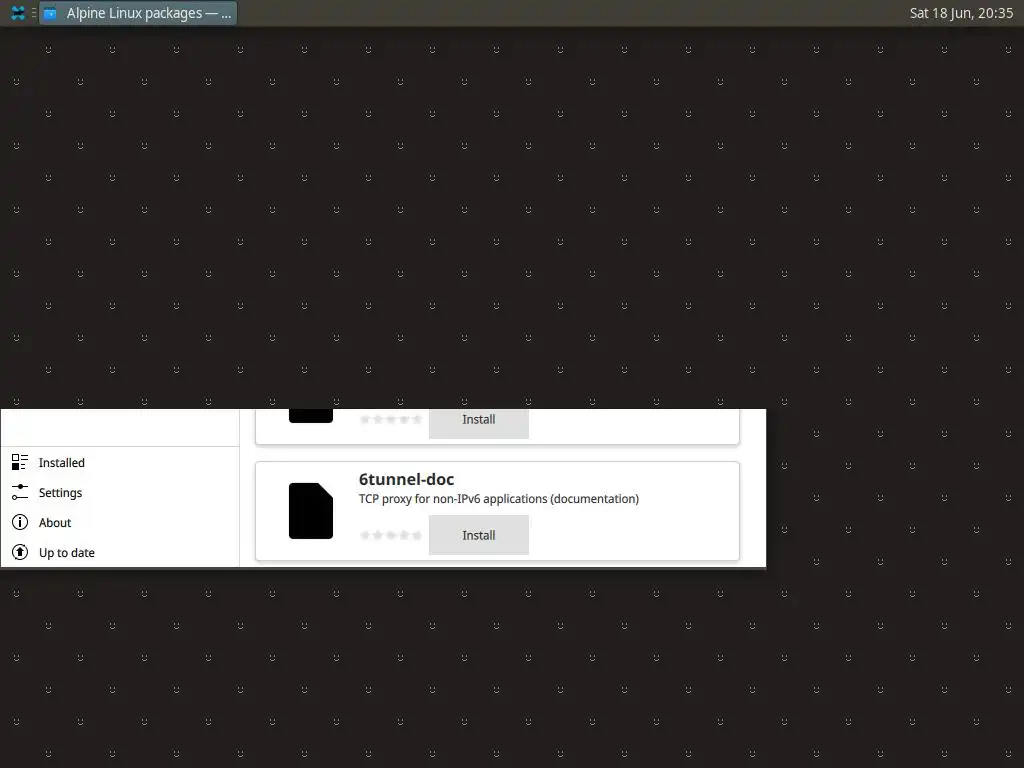Open the Installed section in the sidebar
Screen dimensions: 1024x768
pos(120,462)
